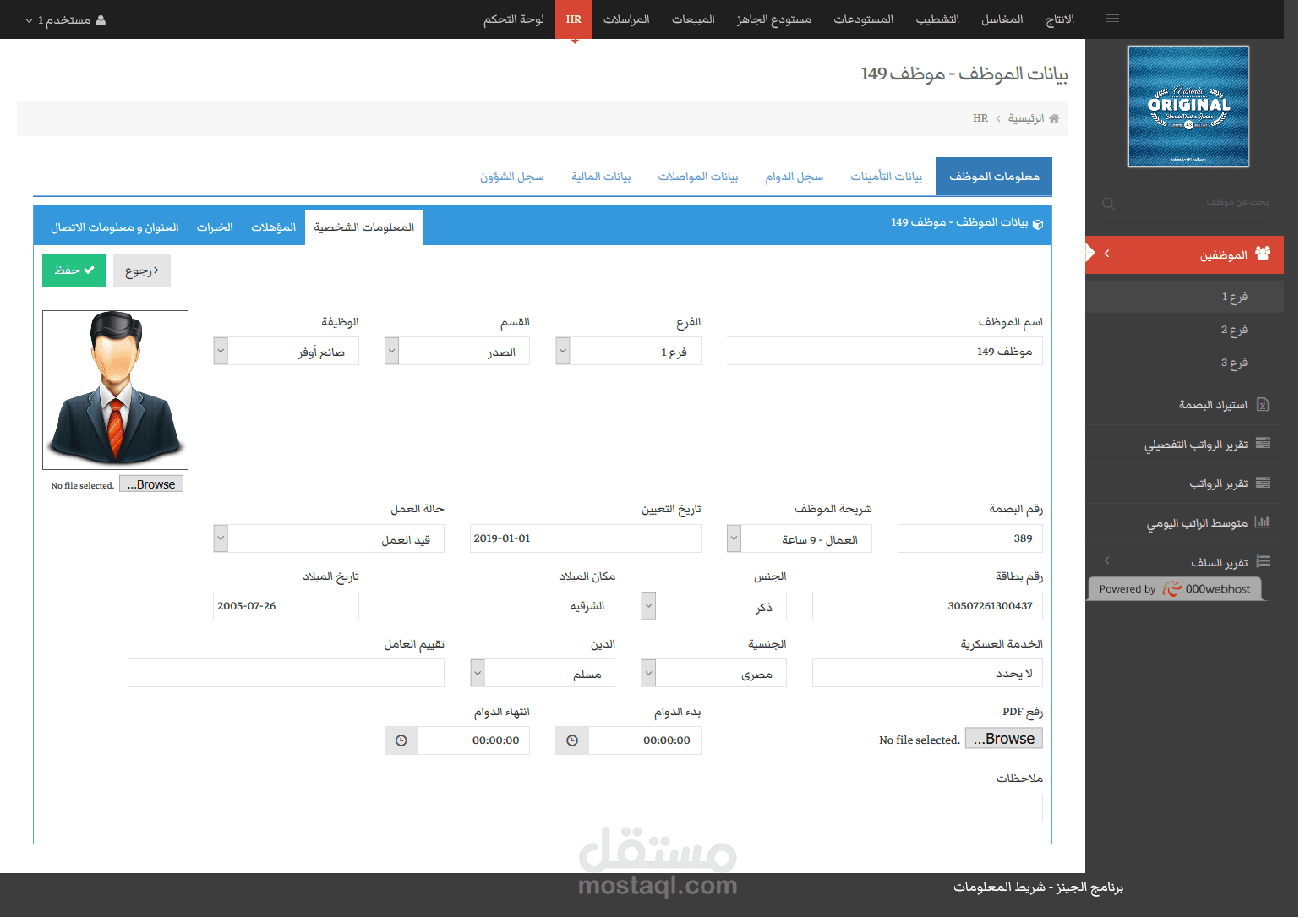Viewport: 1316px width, 918px height.
Task: Open the الانتاج top menu
Action: pyautogui.click(x=1060, y=19)
